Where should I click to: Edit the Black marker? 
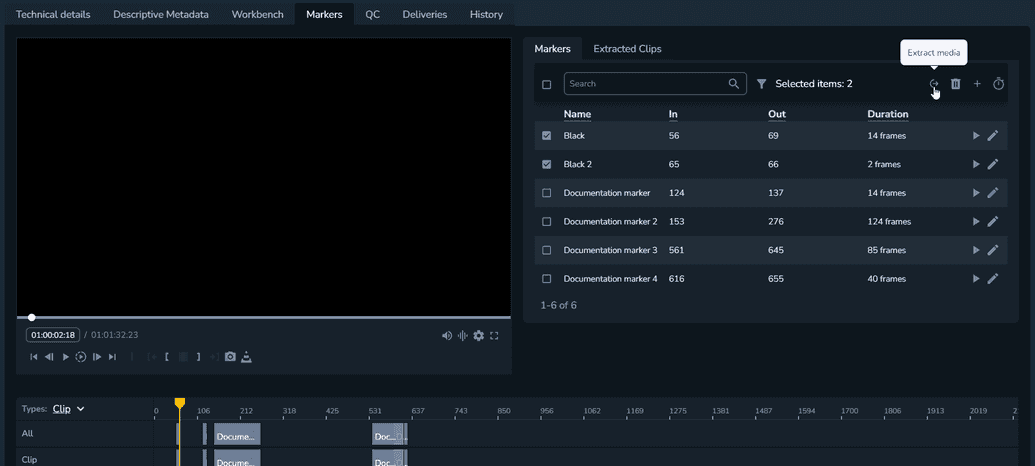(x=993, y=136)
